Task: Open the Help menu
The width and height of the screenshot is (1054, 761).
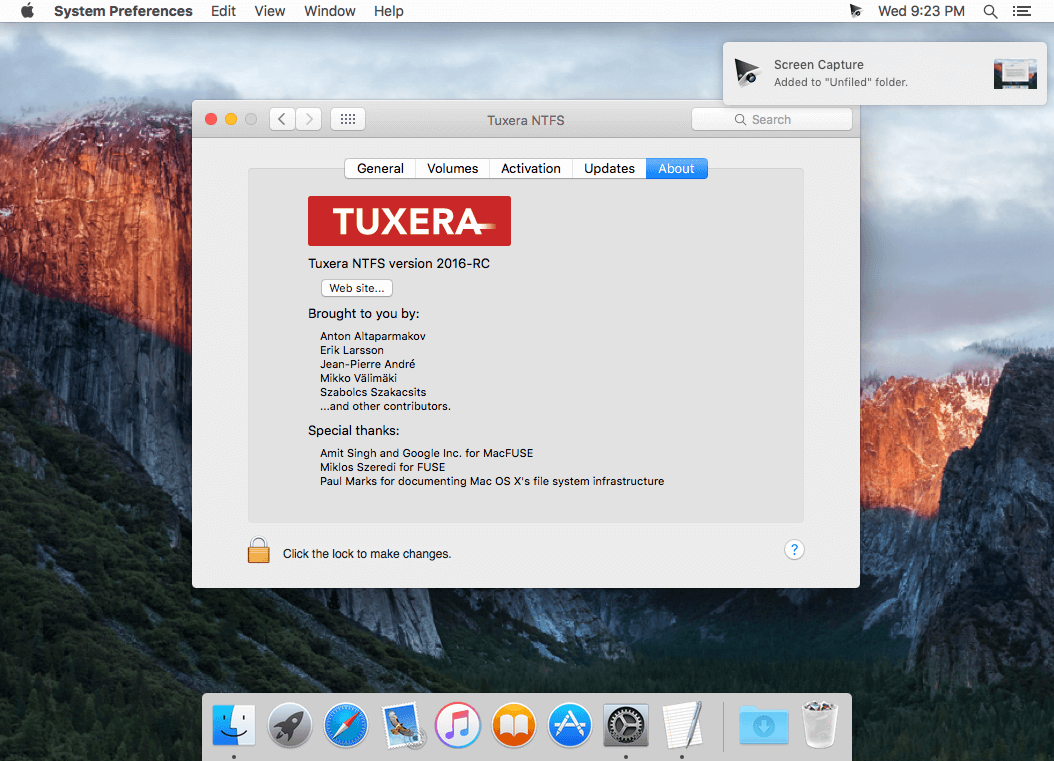Action: pos(389,11)
